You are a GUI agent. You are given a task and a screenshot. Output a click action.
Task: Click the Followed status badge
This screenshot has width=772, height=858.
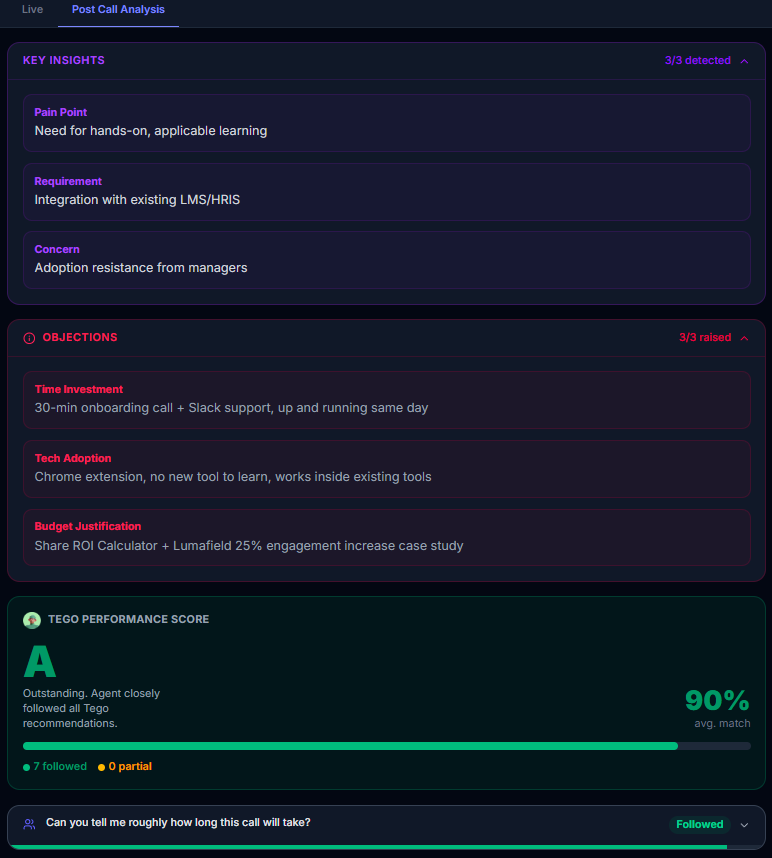(699, 825)
